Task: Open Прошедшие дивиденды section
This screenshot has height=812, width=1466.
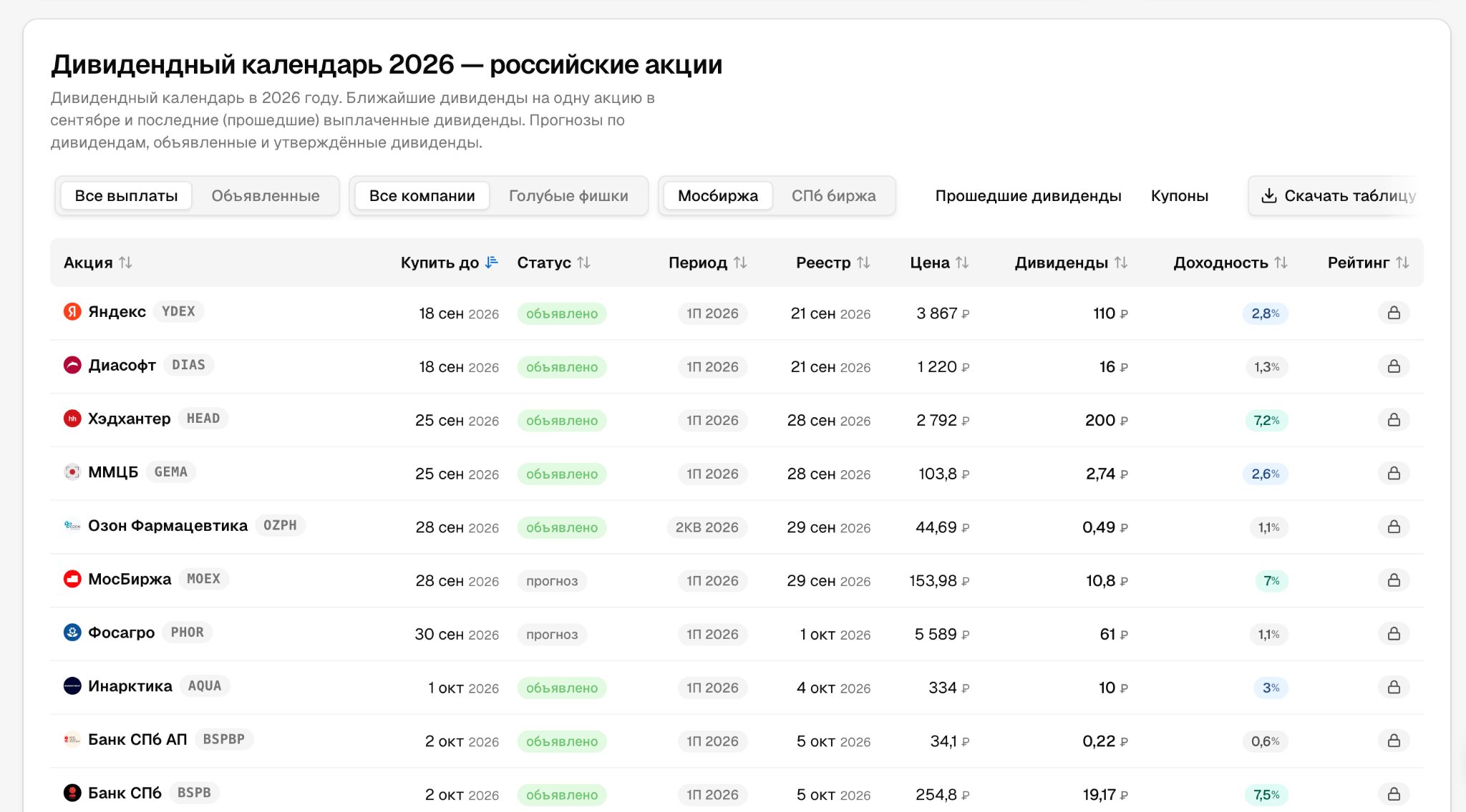Action: (x=1028, y=195)
